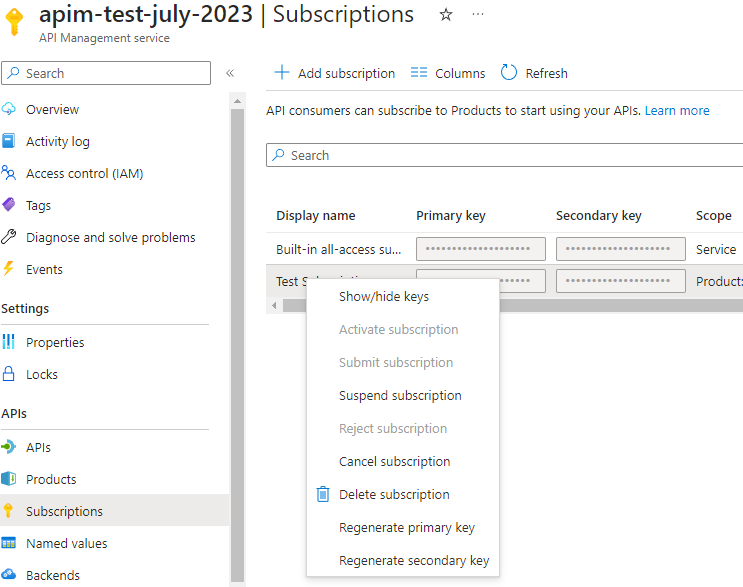This screenshot has width=743, height=587.
Task: Click the Properties bars icon
Action: click(x=9, y=342)
